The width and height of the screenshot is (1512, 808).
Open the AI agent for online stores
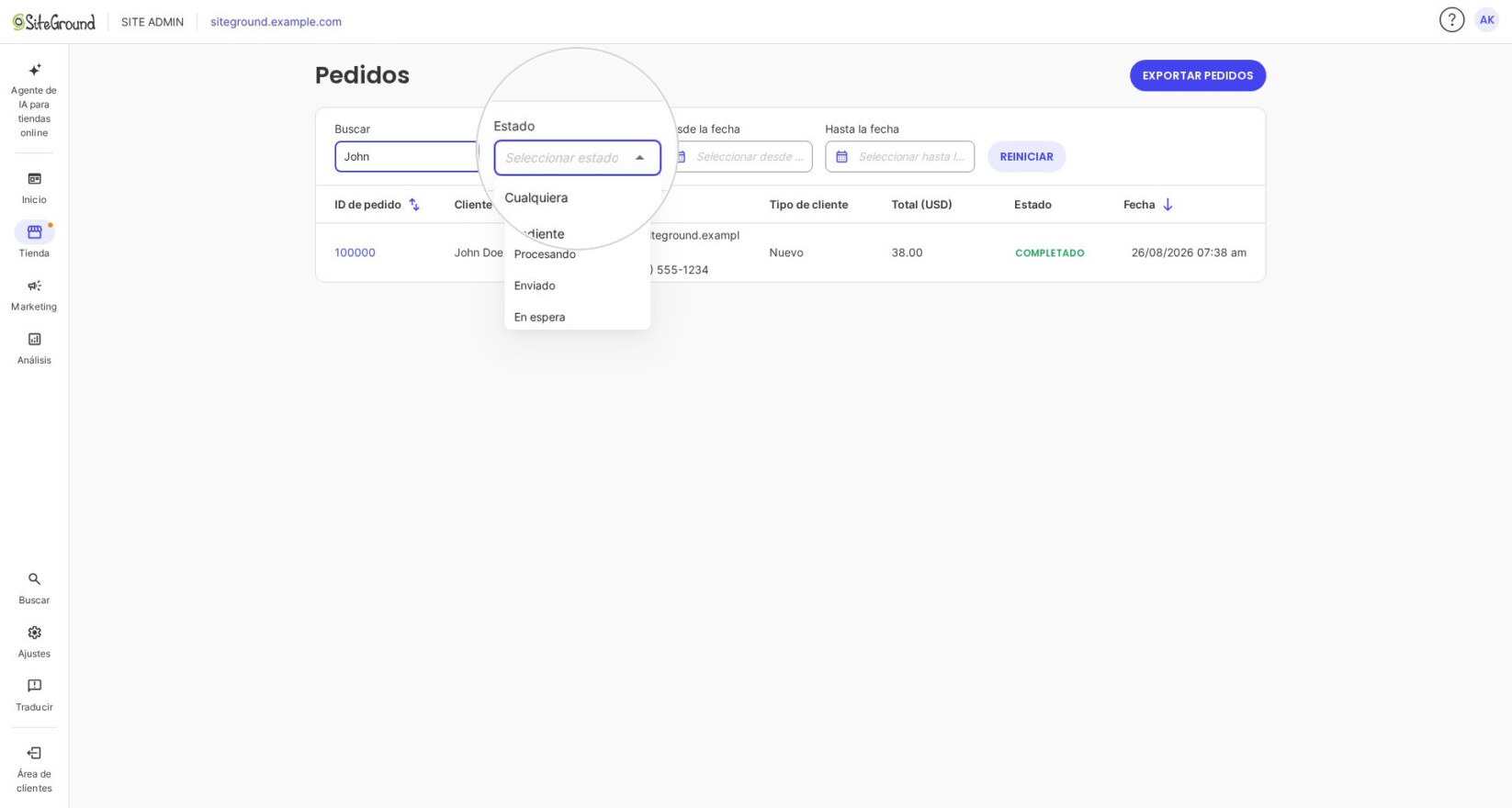click(x=34, y=100)
